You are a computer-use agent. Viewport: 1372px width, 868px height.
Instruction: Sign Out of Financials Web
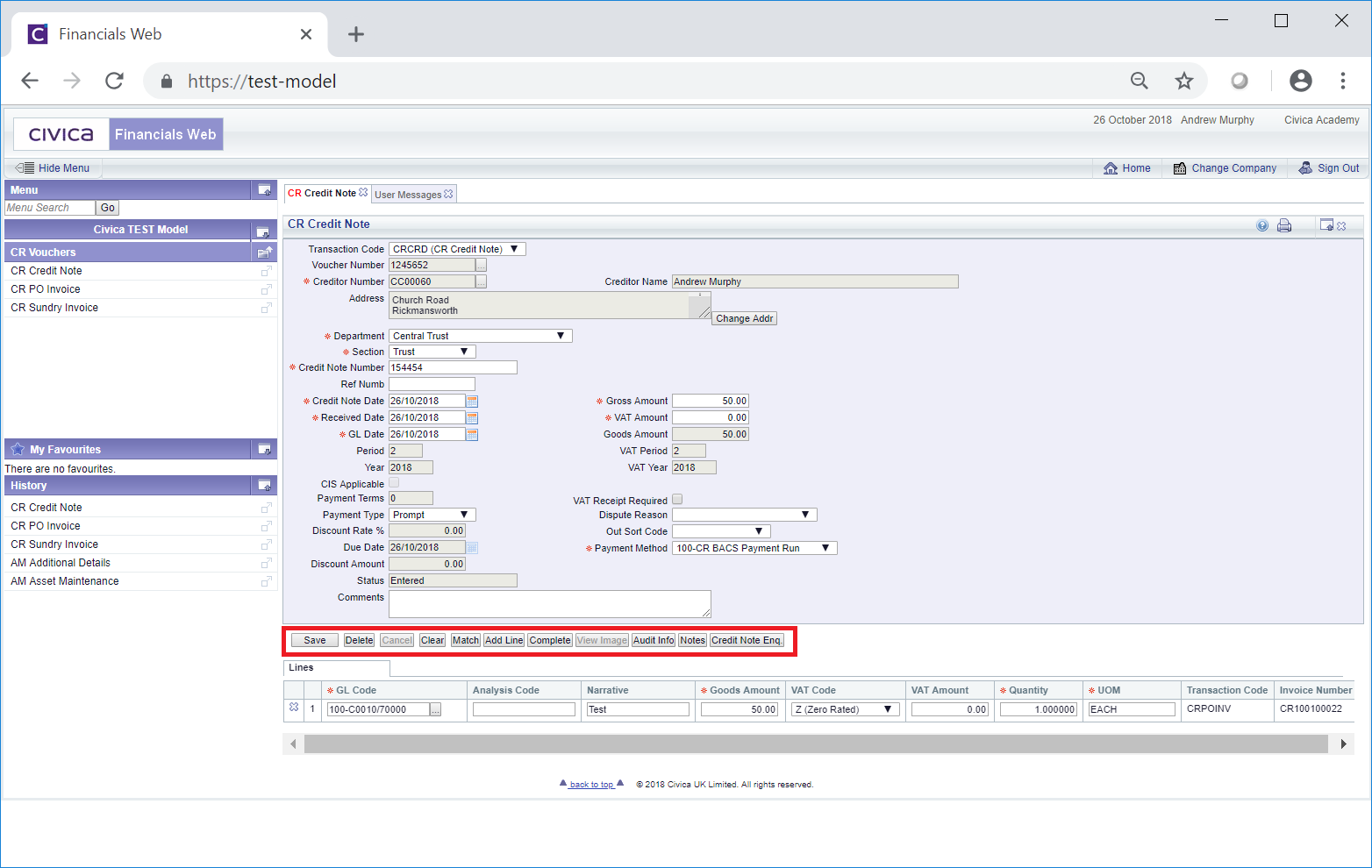pos(1329,168)
